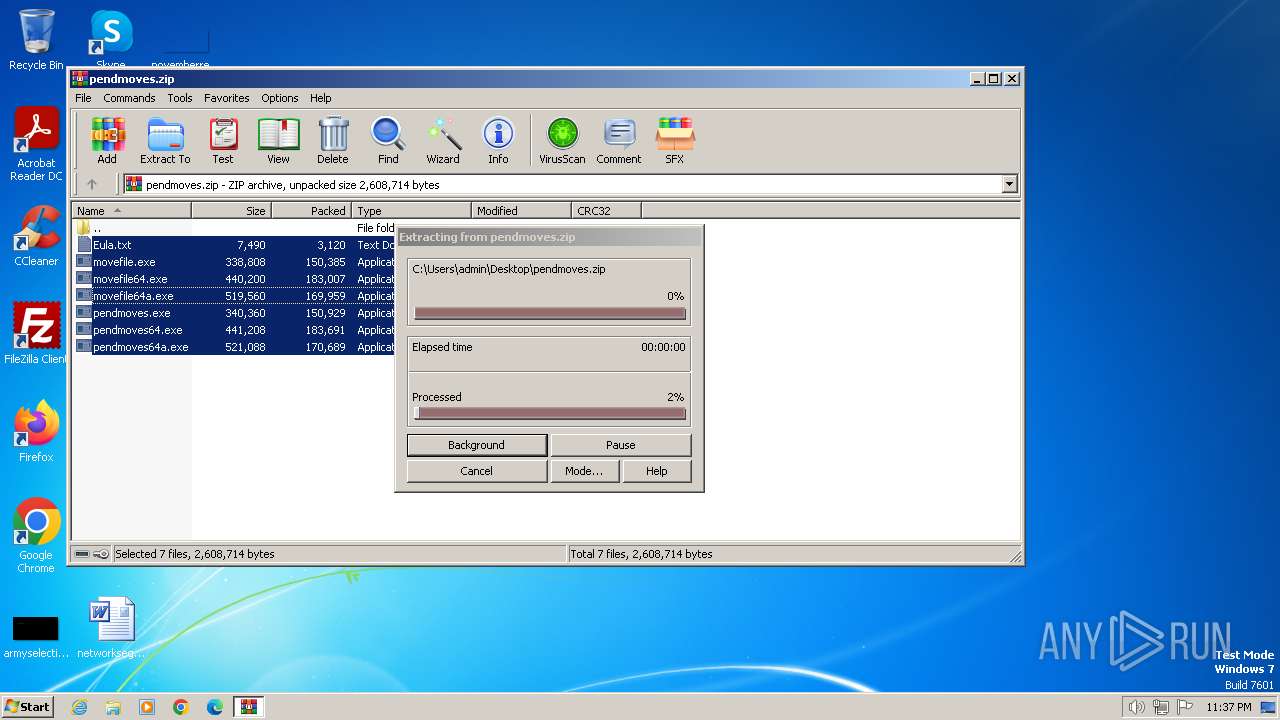Open the Tools menu

pos(180,98)
